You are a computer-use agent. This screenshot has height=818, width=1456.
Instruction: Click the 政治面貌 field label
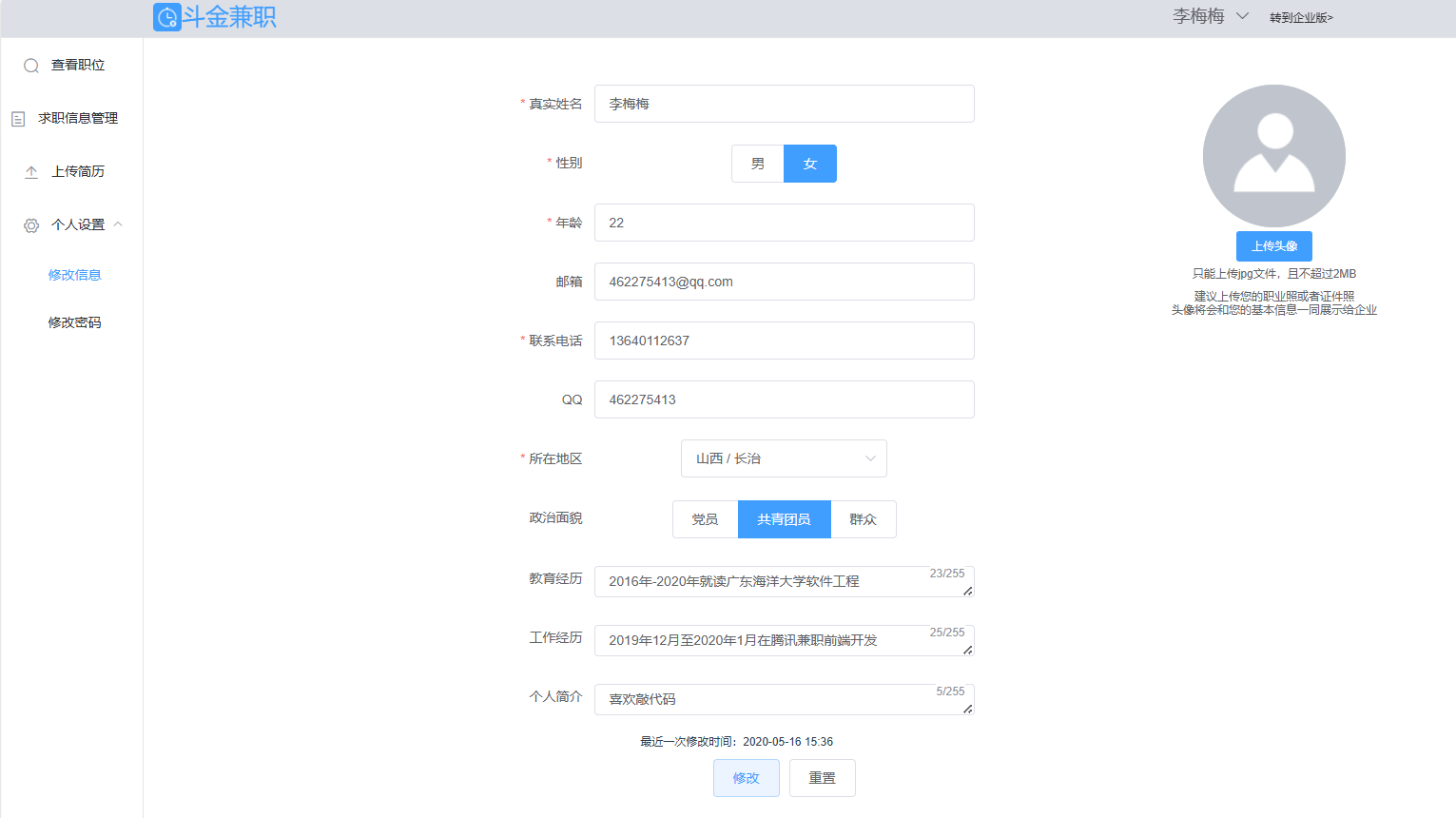[x=555, y=517]
